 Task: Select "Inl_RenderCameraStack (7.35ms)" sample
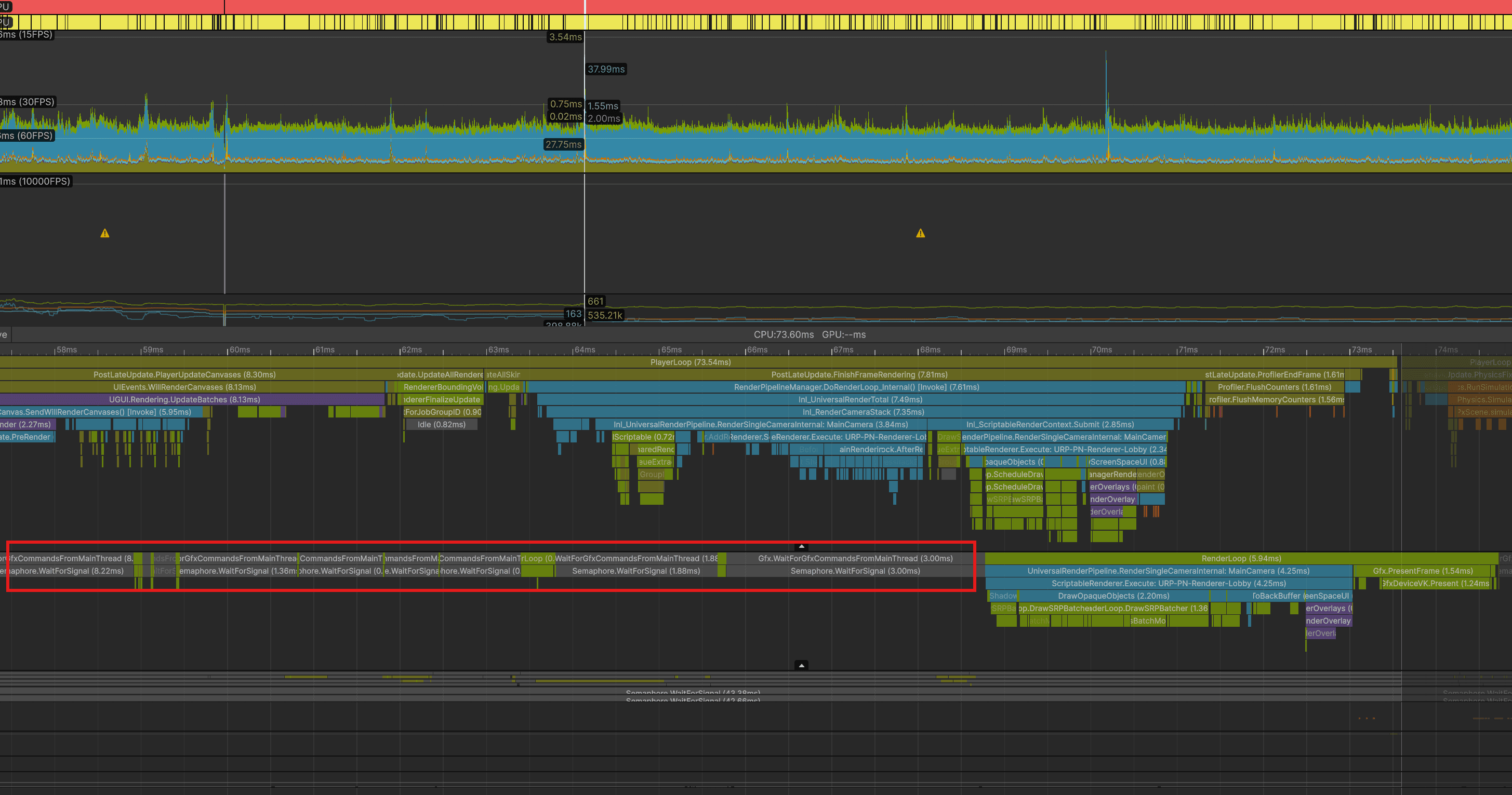click(864, 412)
